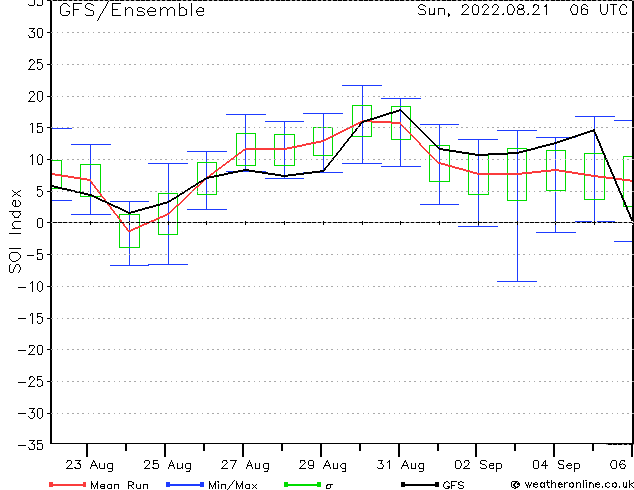Screen dimensions: 634x490
Task: Click the blue Min/Max legend line
Action: click(x=185, y=484)
